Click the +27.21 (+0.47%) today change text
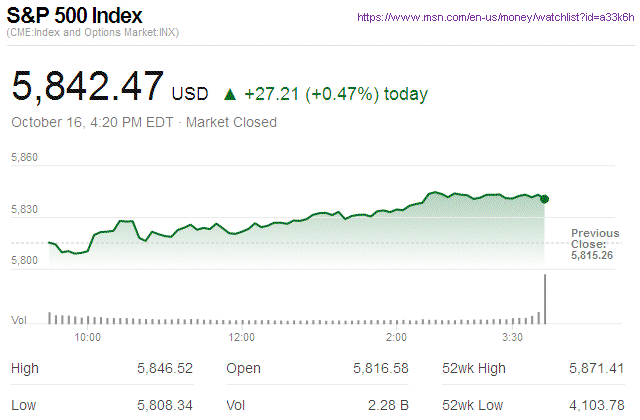The height and width of the screenshot is (420, 640). tap(335, 94)
